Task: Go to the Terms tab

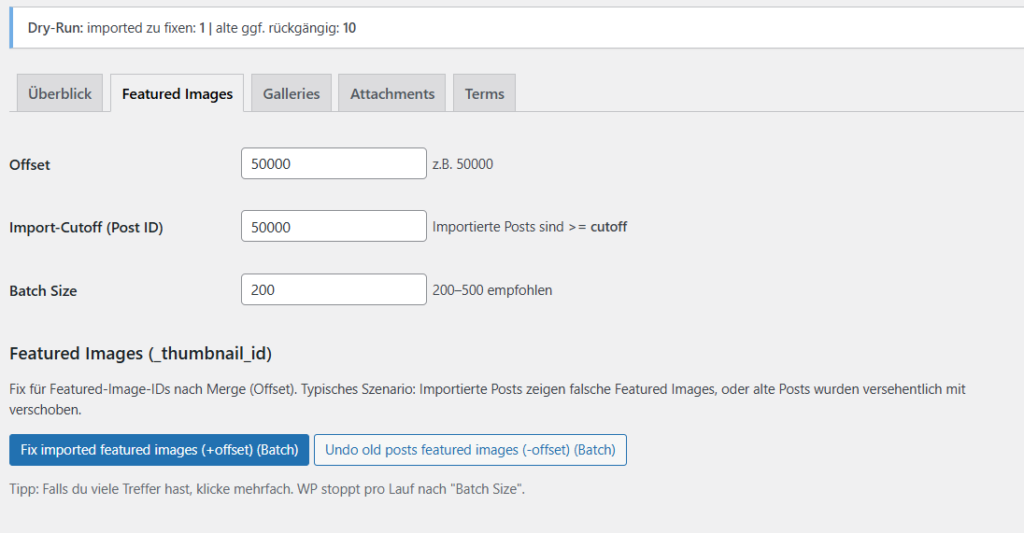Action: click(484, 94)
